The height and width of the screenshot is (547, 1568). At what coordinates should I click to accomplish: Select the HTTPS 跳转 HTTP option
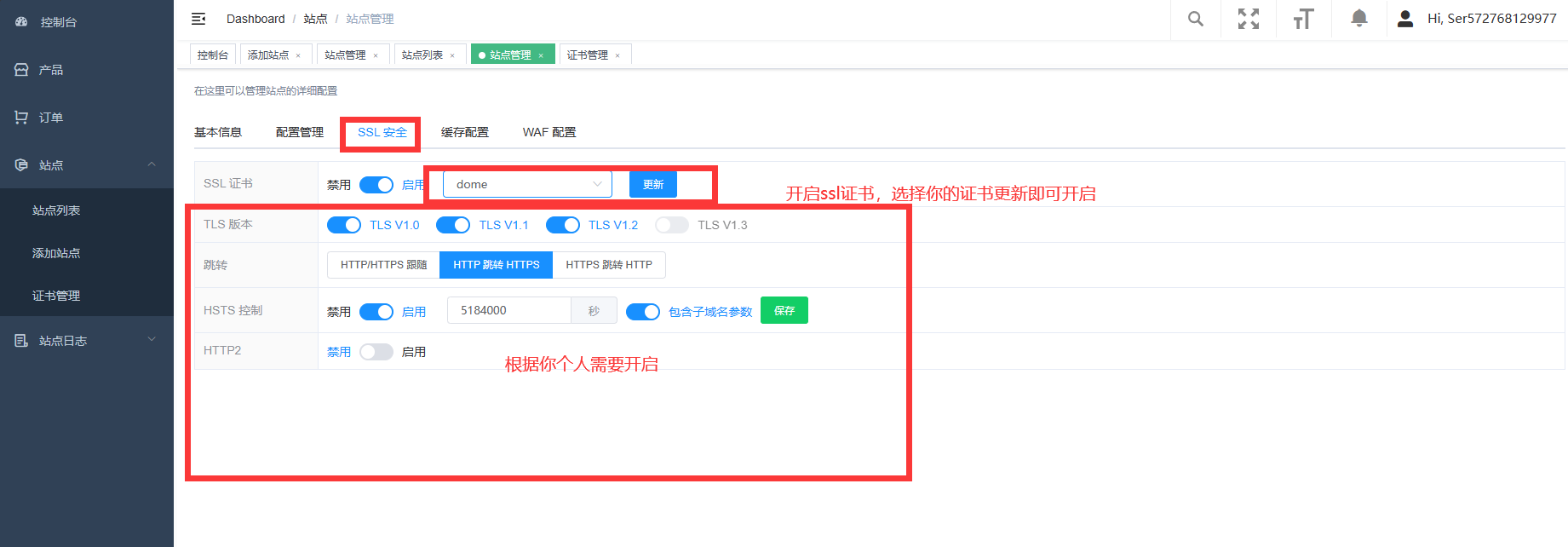click(609, 265)
